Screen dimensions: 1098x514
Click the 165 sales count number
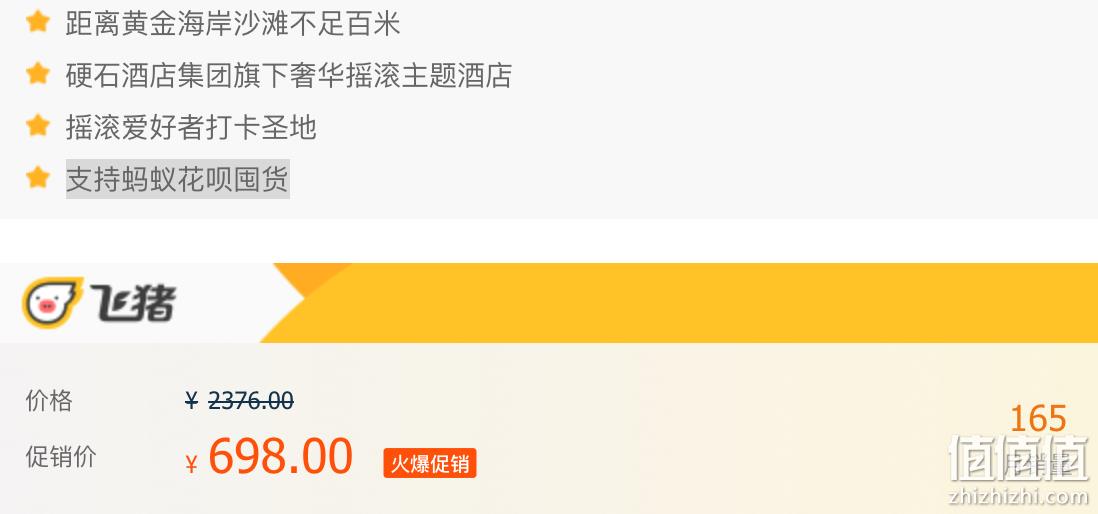coord(1038,419)
